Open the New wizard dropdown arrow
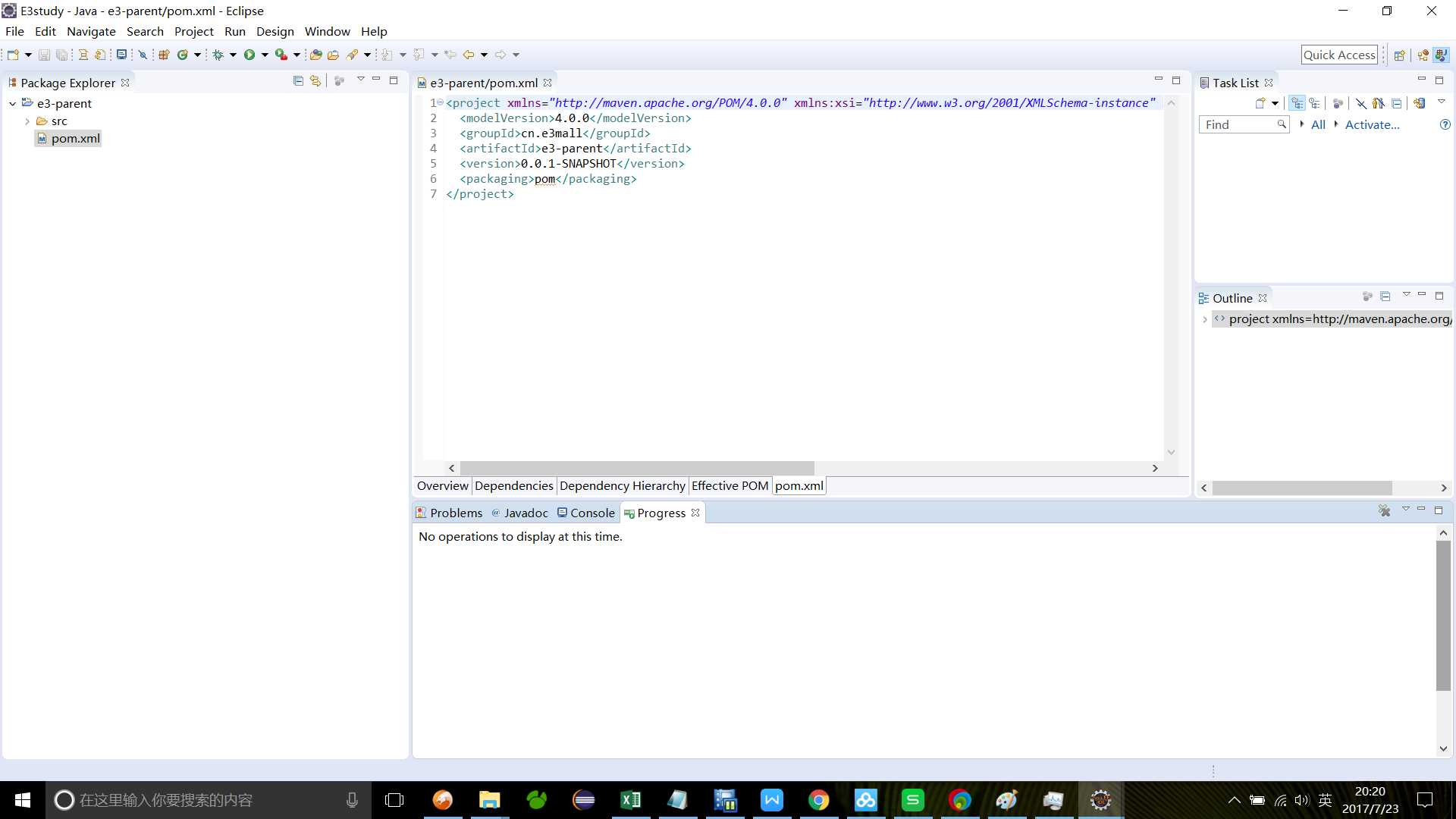Image resolution: width=1456 pixels, height=819 pixels. point(28,55)
